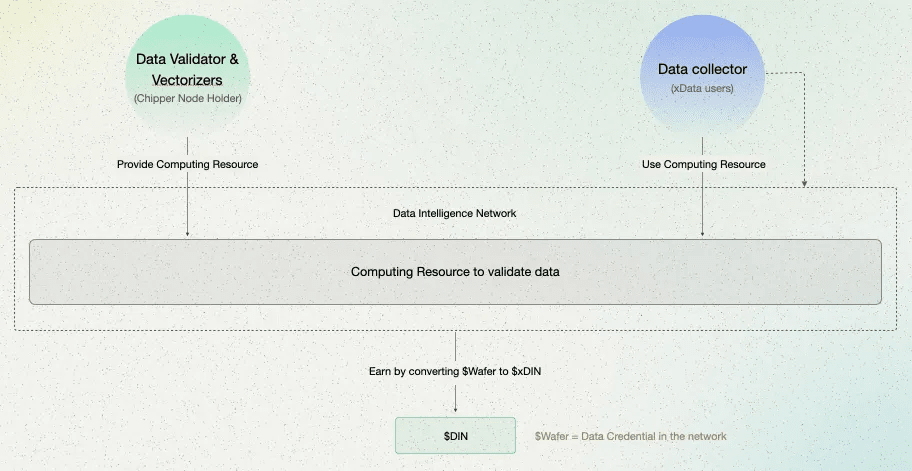Click the connector line above the Earn label
912x471 pixels.
click(456, 345)
